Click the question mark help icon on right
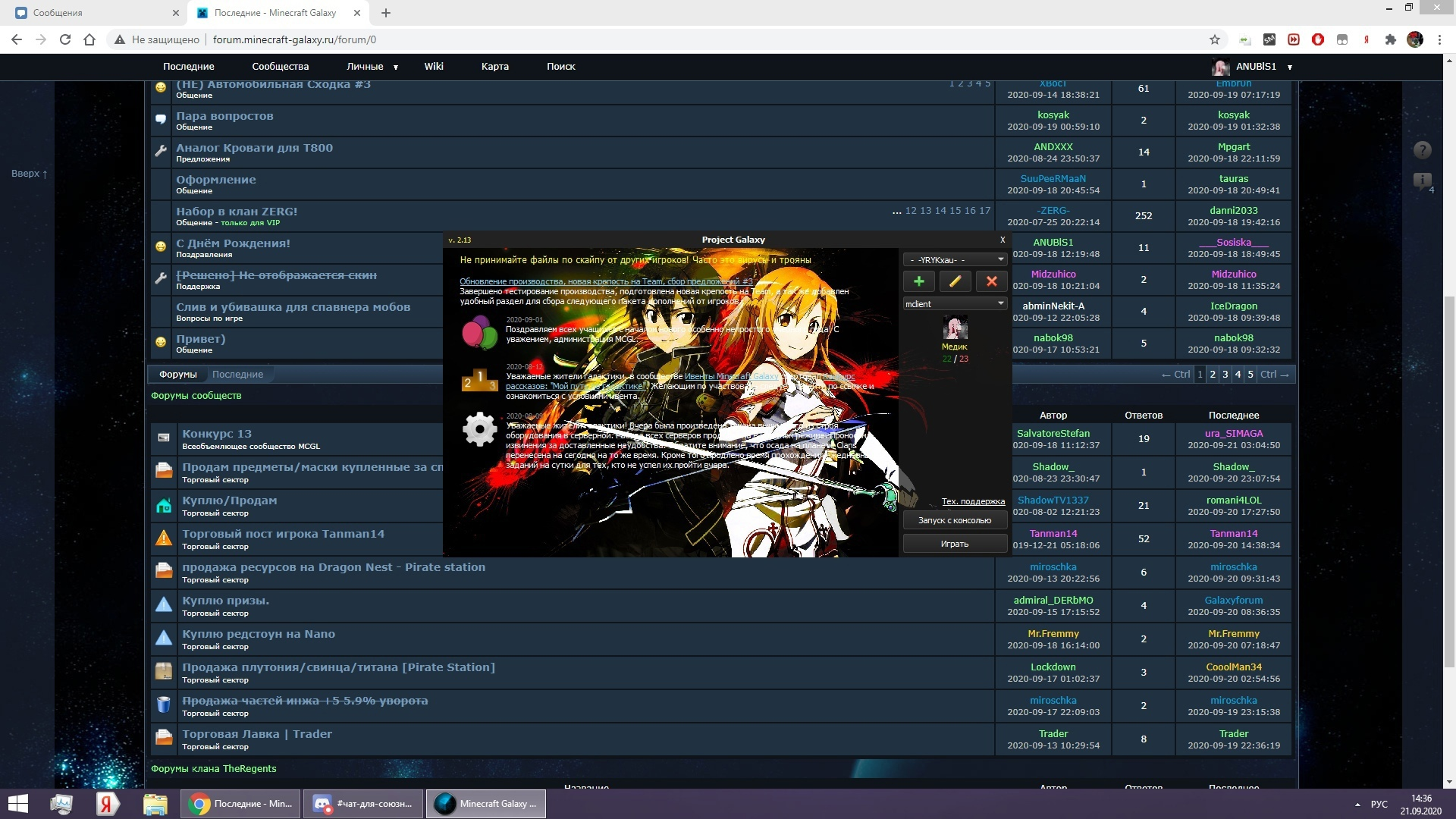This screenshot has height=819, width=1456. 1423,150
